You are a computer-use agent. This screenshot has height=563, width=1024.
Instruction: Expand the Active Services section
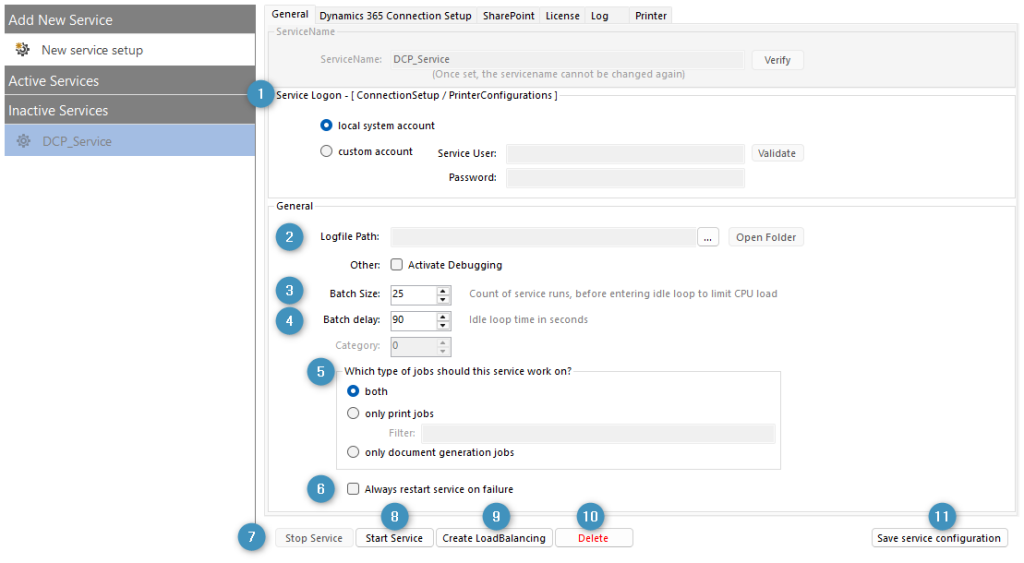128,80
